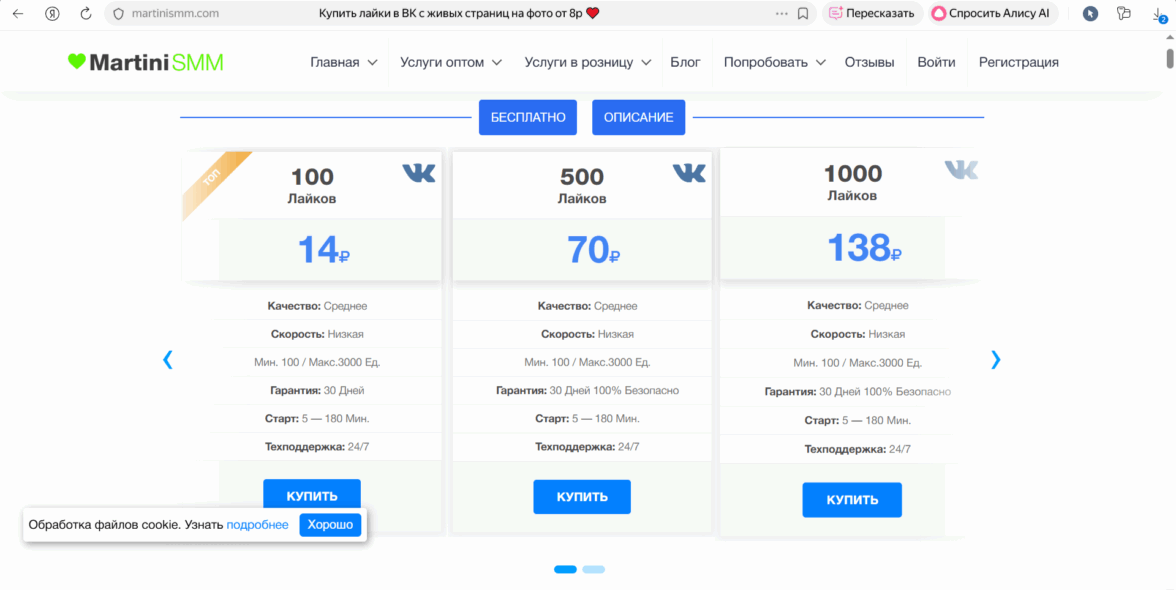Click the browser back arrow

click(x=17, y=14)
